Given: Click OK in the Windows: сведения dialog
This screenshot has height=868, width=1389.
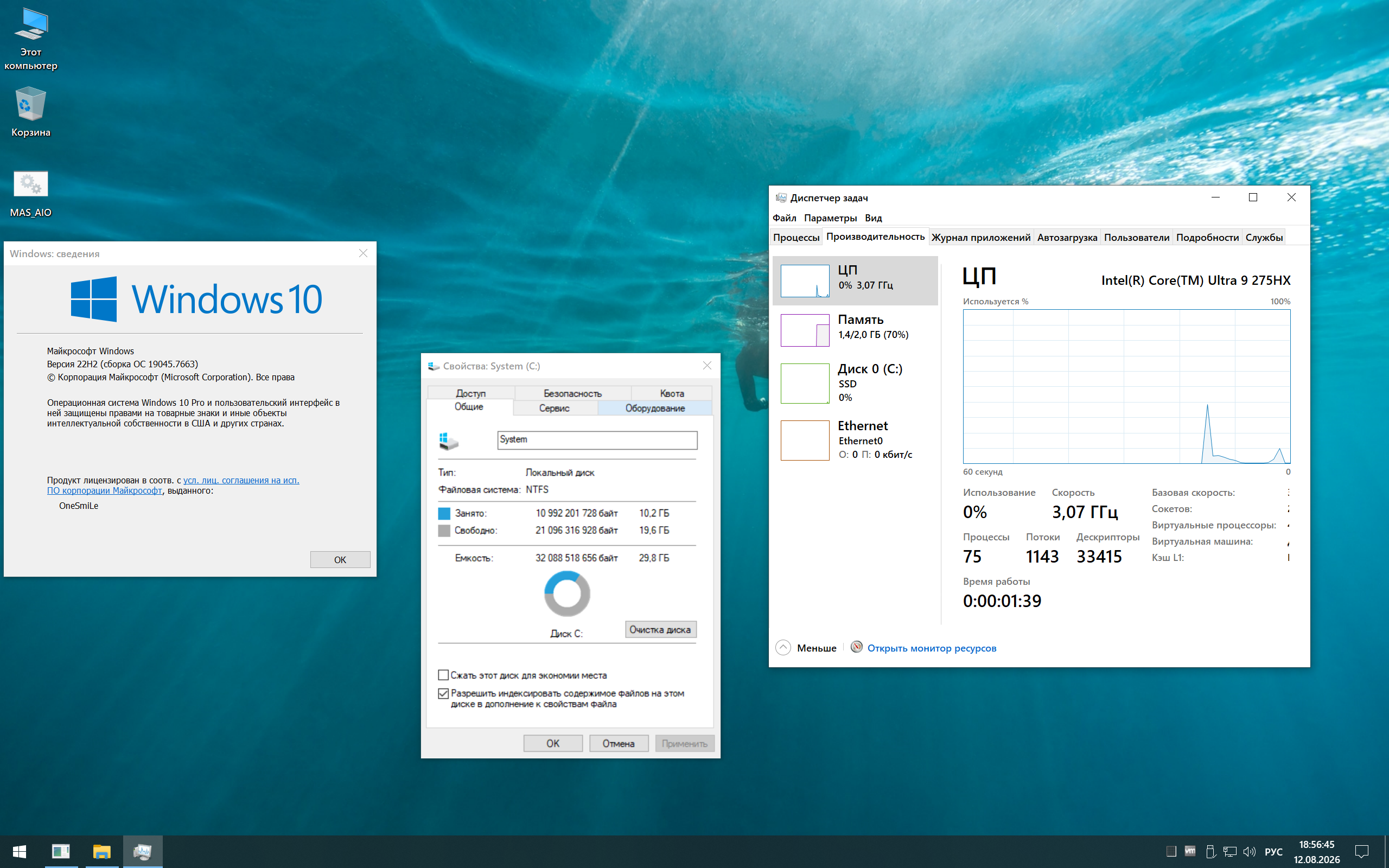Looking at the screenshot, I should (340, 560).
